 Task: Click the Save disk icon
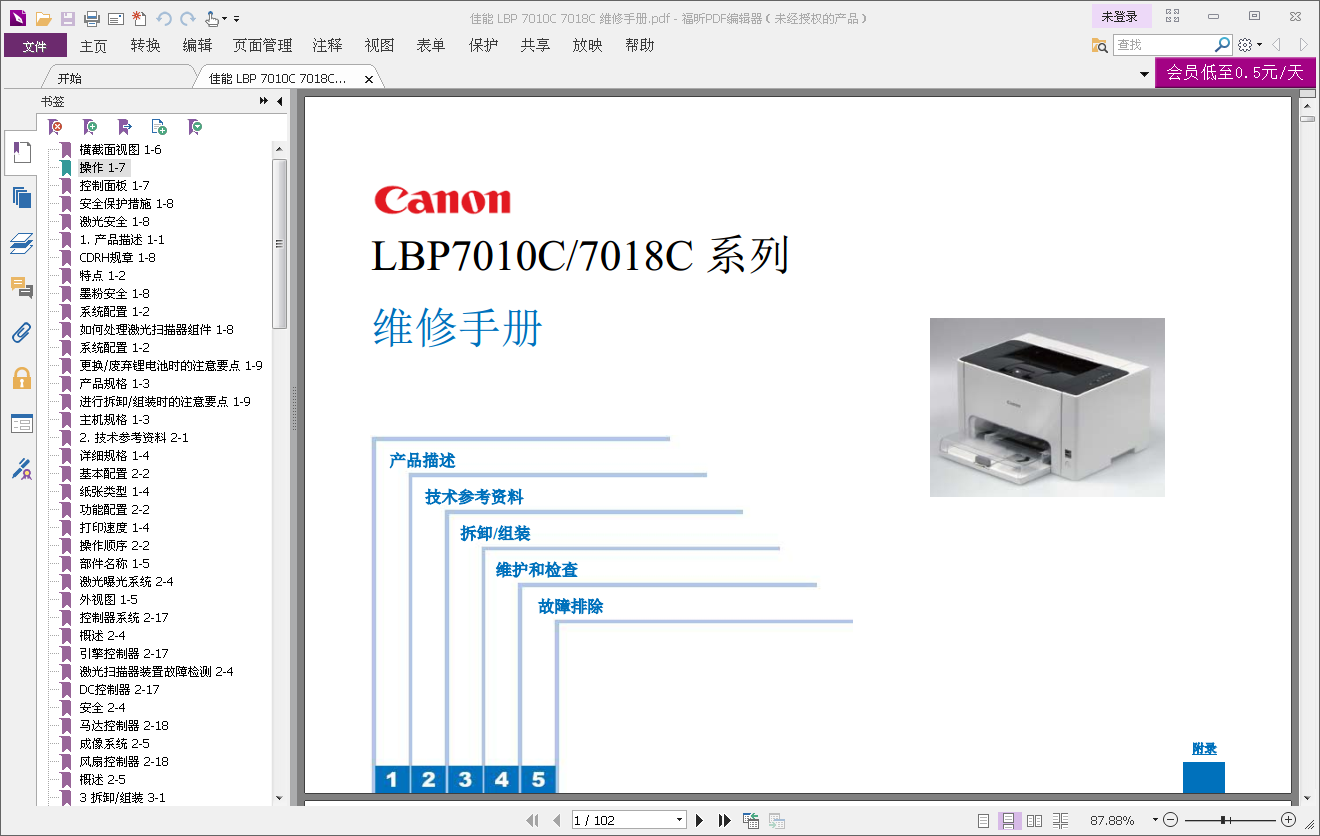[x=68, y=18]
